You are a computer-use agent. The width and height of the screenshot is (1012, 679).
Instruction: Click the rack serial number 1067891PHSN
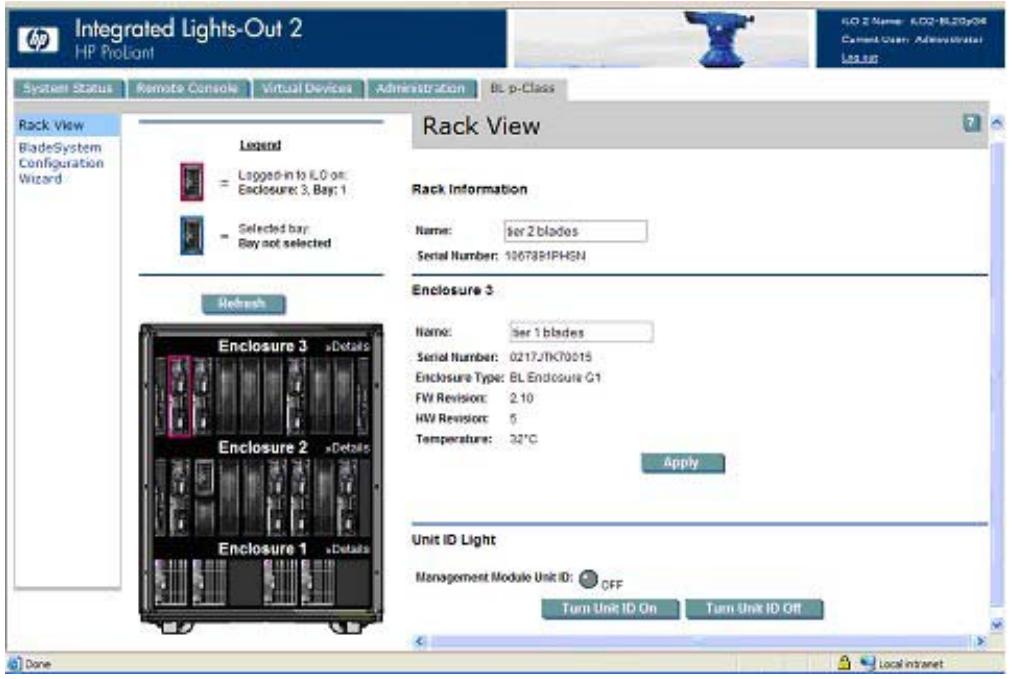(545, 256)
